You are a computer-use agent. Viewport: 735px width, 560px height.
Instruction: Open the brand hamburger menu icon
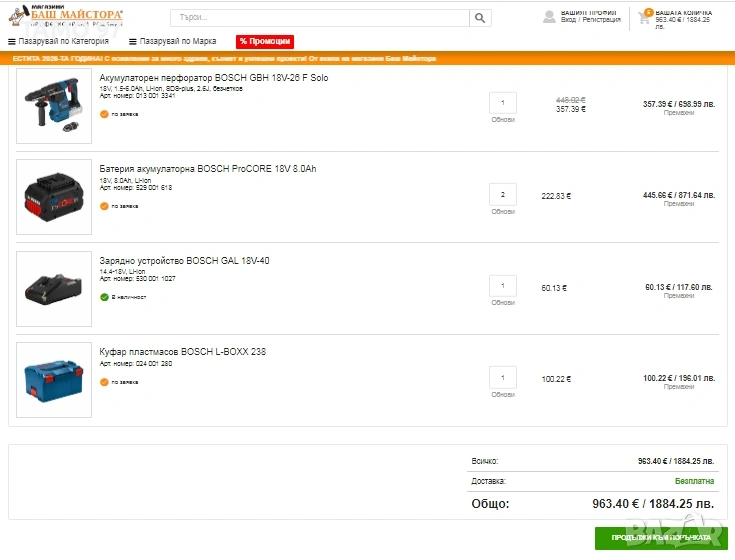point(133,42)
